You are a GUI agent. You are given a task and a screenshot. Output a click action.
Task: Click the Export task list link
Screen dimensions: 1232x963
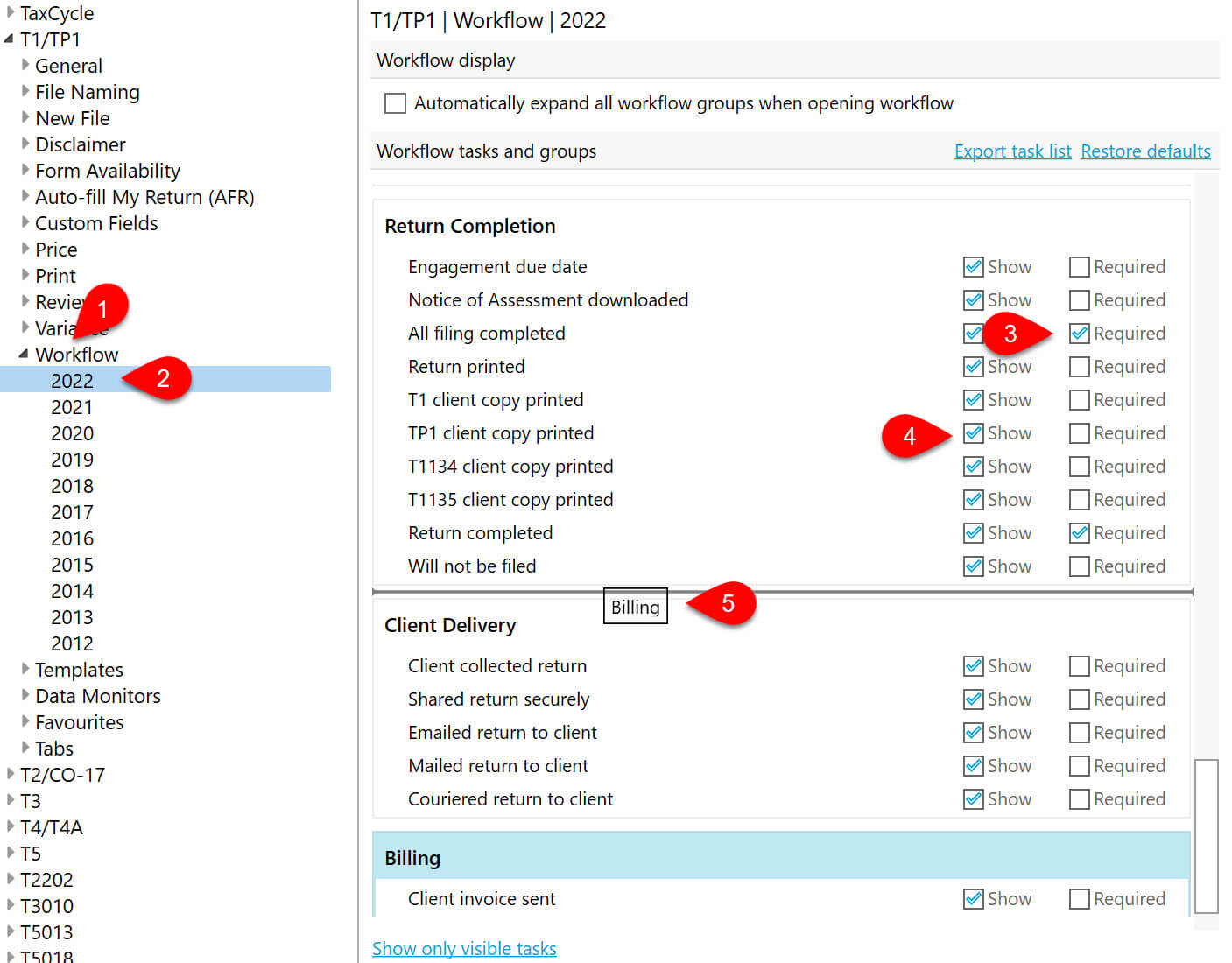1012,151
